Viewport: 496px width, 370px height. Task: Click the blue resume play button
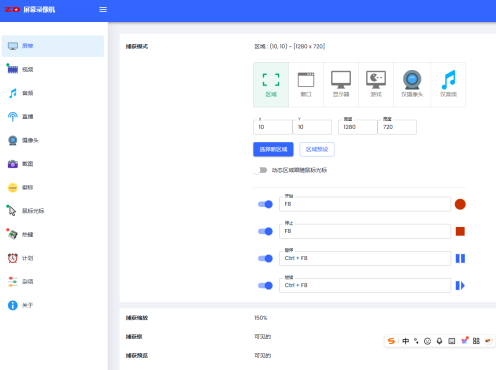tap(460, 285)
